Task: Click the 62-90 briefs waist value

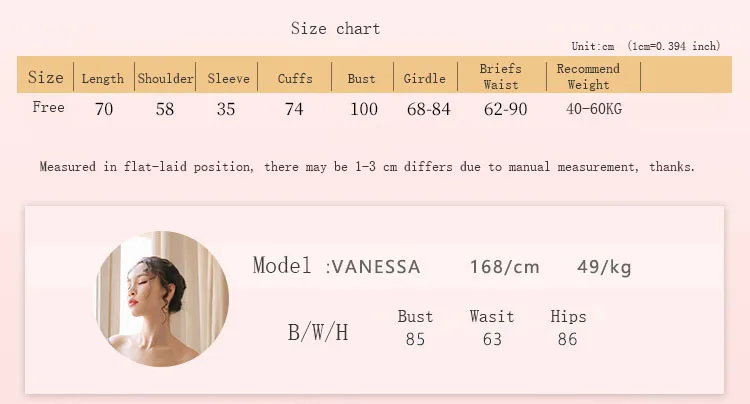Action: pyautogui.click(x=505, y=109)
